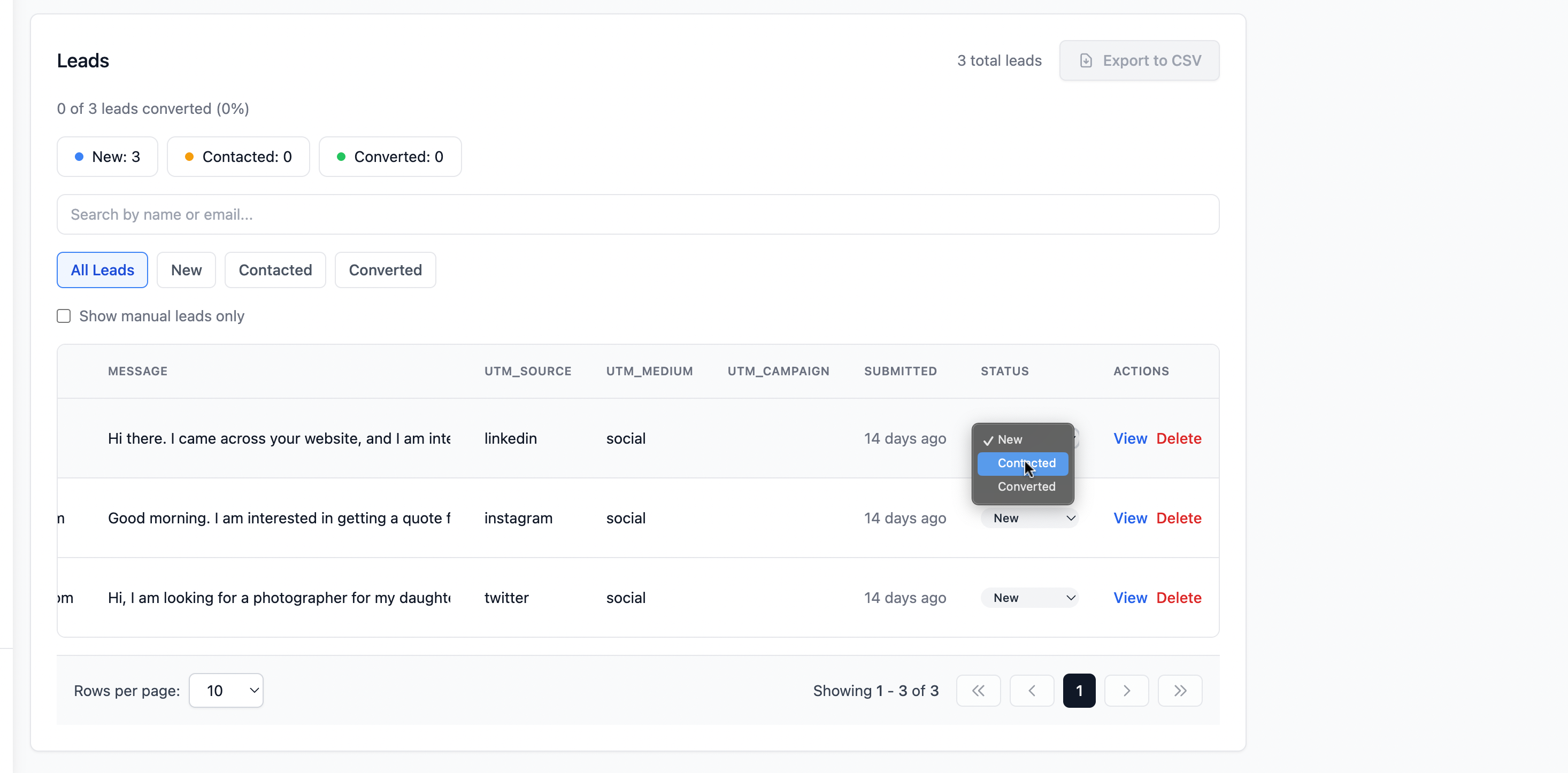Screen dimensions: 1568x773
Task: Go to the next page arrow
Action: coord(1127,690)
